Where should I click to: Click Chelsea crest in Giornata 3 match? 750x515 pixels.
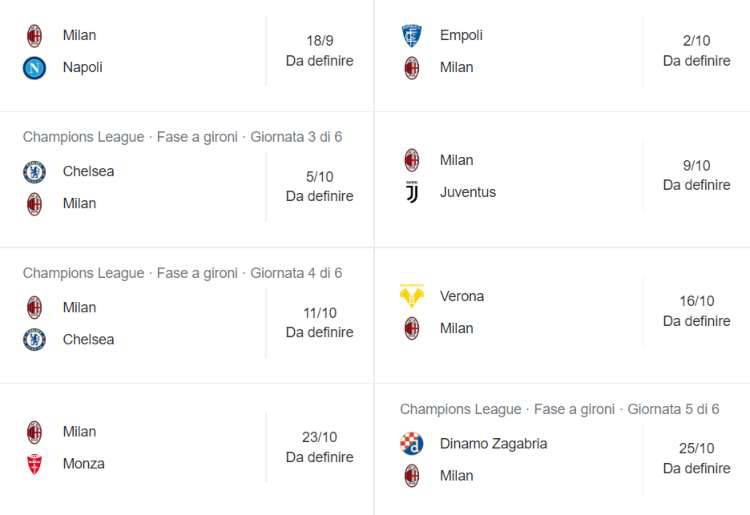34,171
